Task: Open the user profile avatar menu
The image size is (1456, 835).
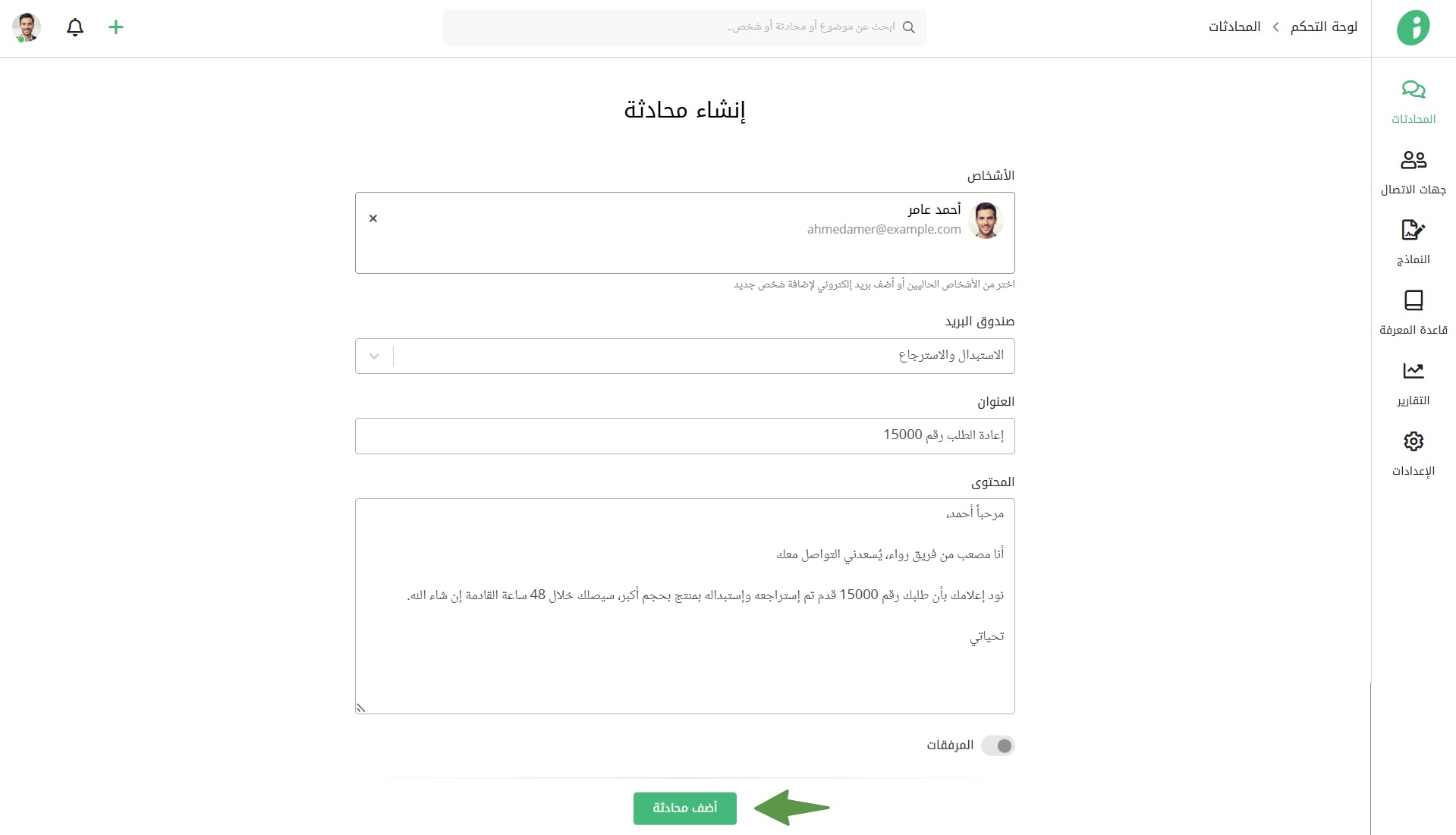Action: [27, 27]
